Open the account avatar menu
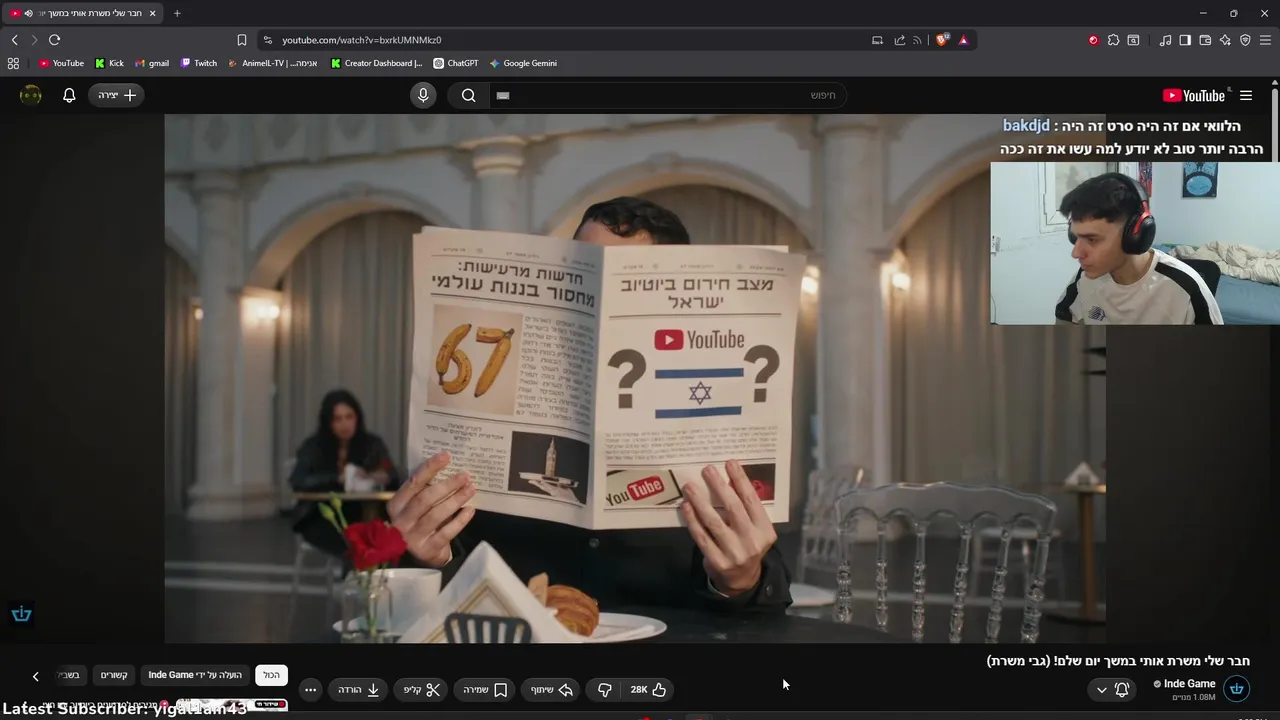 point(31,95)
